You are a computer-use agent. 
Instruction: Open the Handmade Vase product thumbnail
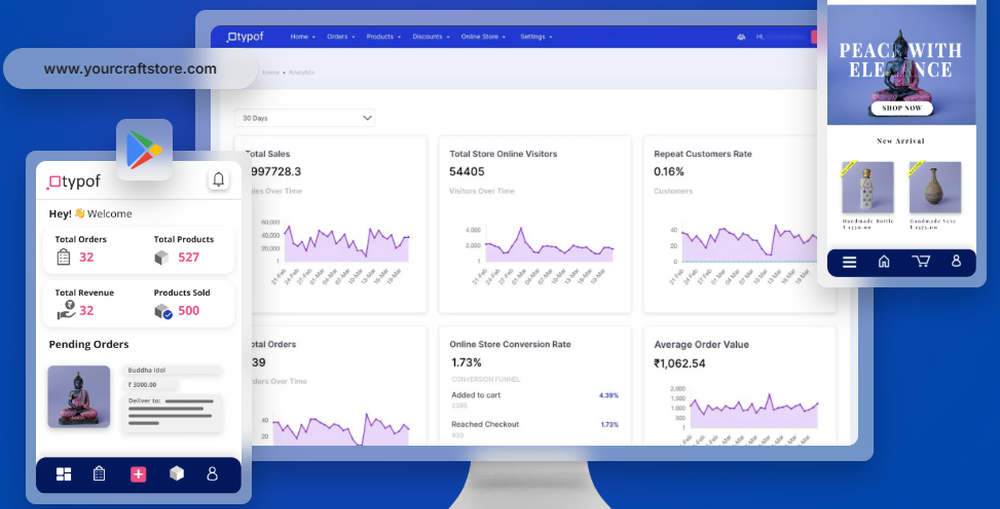[934, 187]
